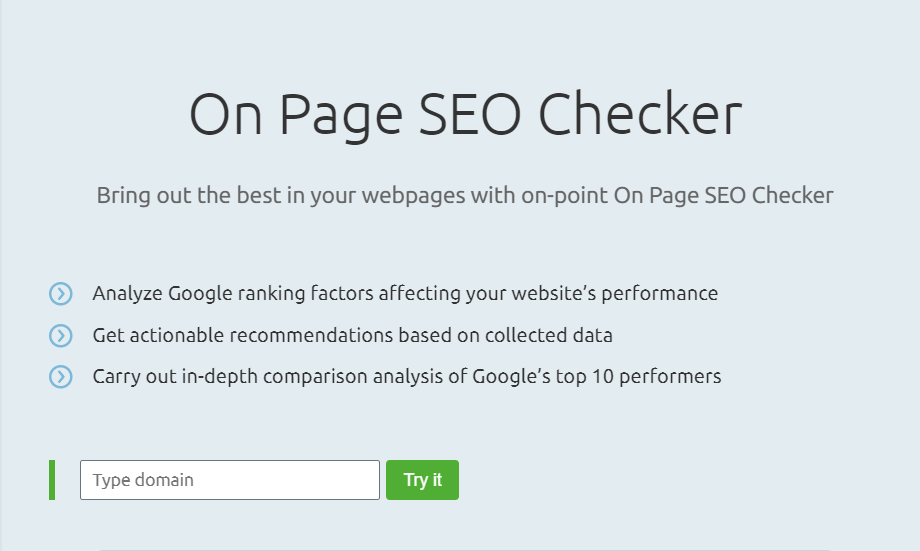This screenshot has width=920, height=551.
Task: Select the Carry out in-depth comparison bullet text
Action: (407, 377)
